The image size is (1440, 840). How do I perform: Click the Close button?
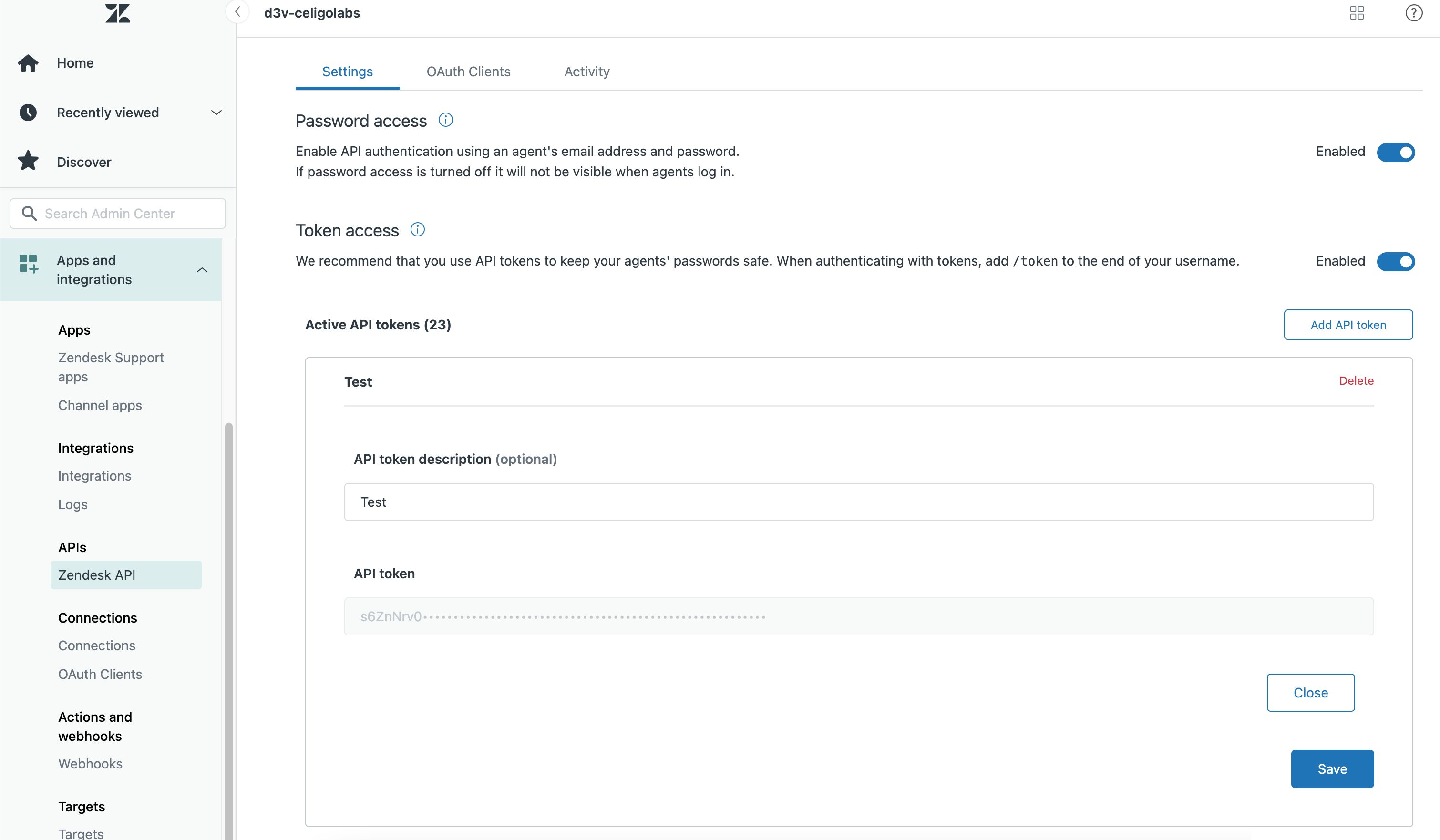(1311, 693)
